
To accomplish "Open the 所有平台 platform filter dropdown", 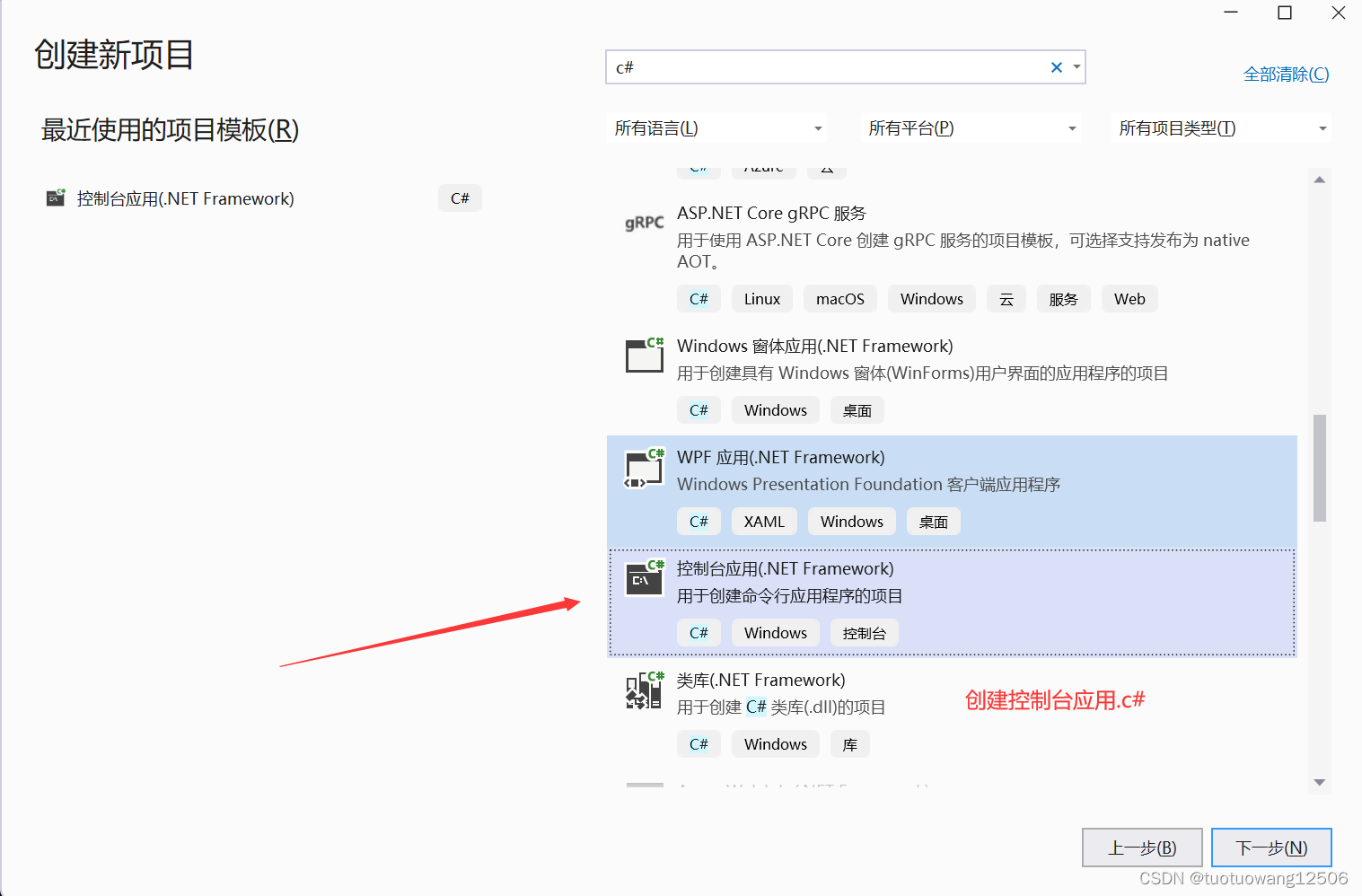I will [971, 128].
